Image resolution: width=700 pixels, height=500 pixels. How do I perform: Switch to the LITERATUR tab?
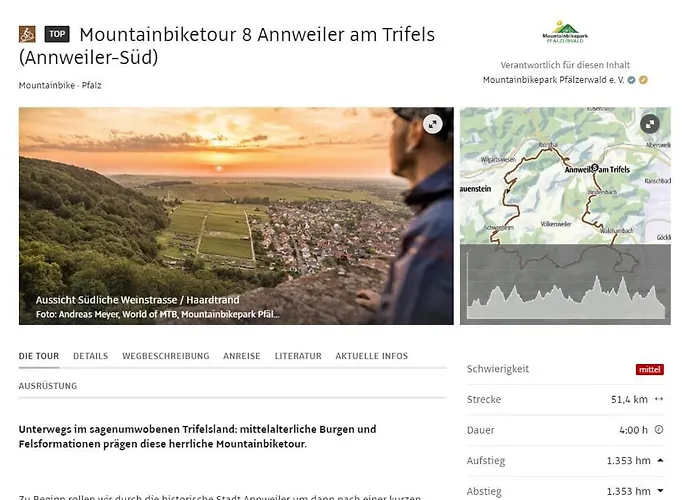point(298,356)
